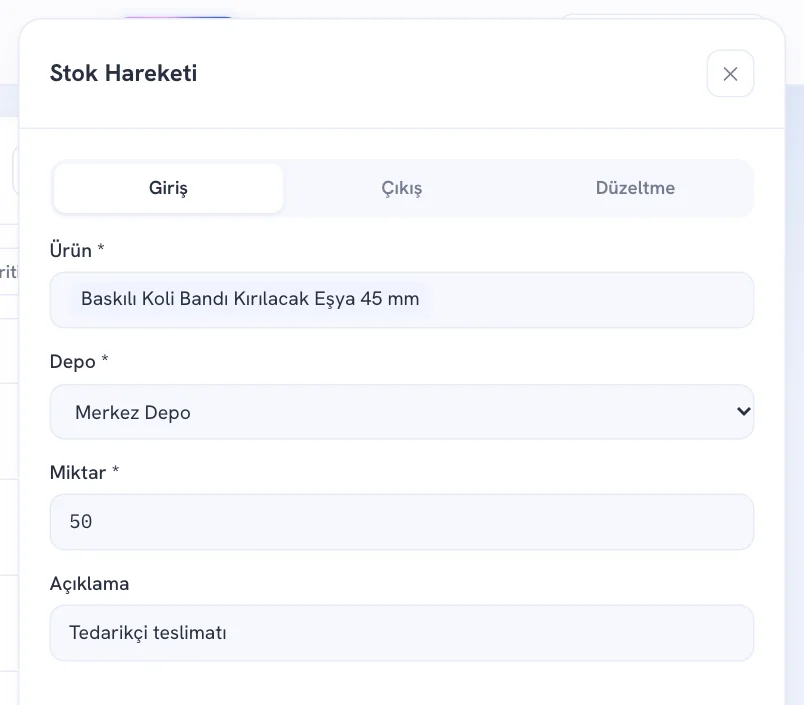Viewport: 804px width, 705px height.
Task: Click the Ürün field label
Action: (x=77, y=250)
